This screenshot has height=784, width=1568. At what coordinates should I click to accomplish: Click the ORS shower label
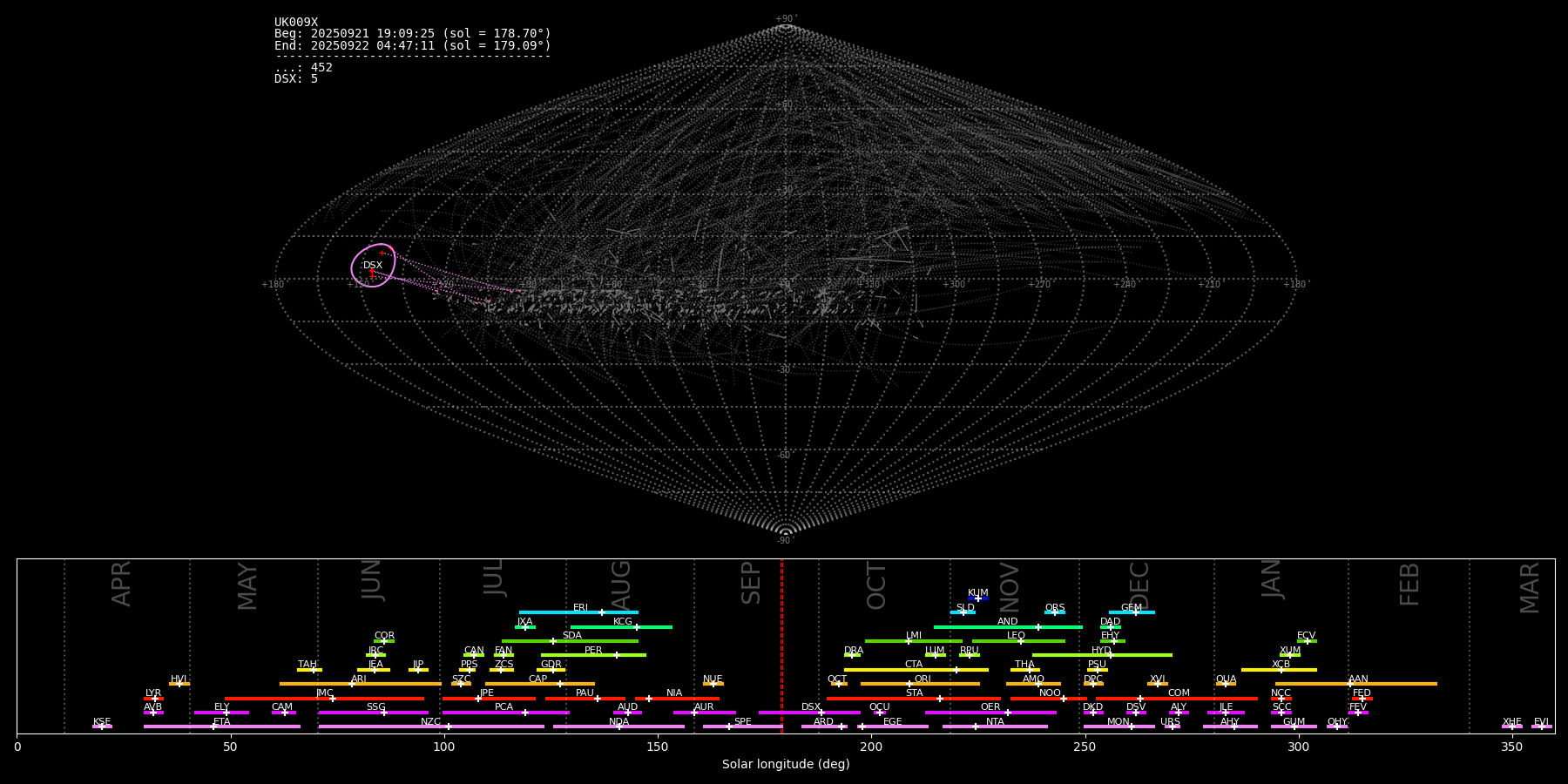1055,608
